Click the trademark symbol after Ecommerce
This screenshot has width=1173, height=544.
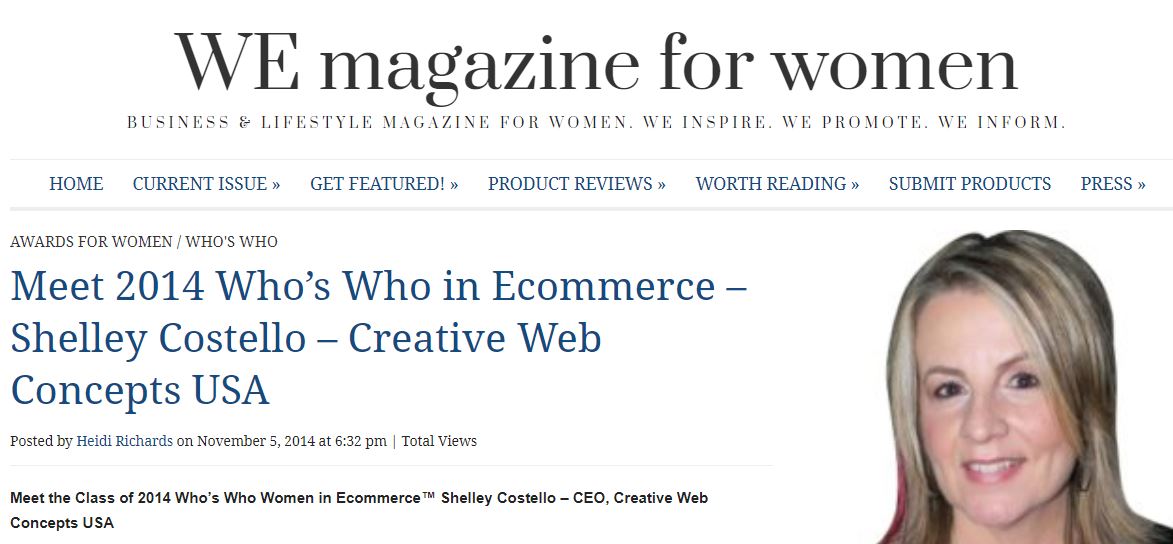click(x=430, y=496)
